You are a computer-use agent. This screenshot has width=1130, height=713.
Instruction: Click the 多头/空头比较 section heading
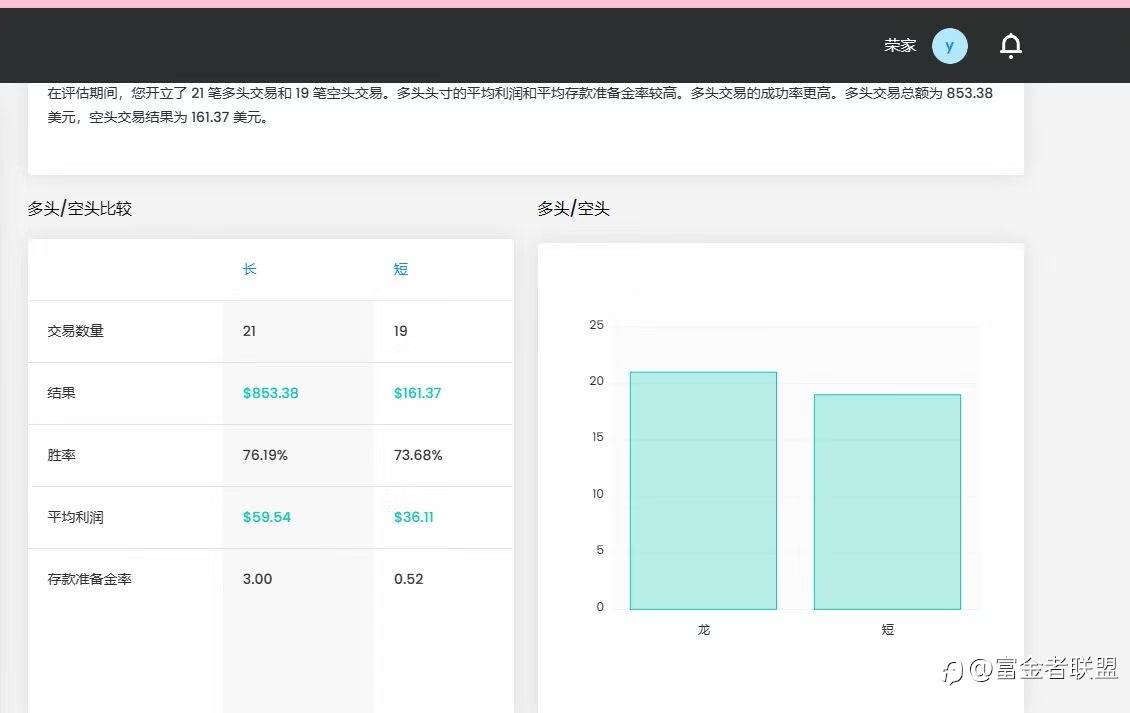(79, 208)
